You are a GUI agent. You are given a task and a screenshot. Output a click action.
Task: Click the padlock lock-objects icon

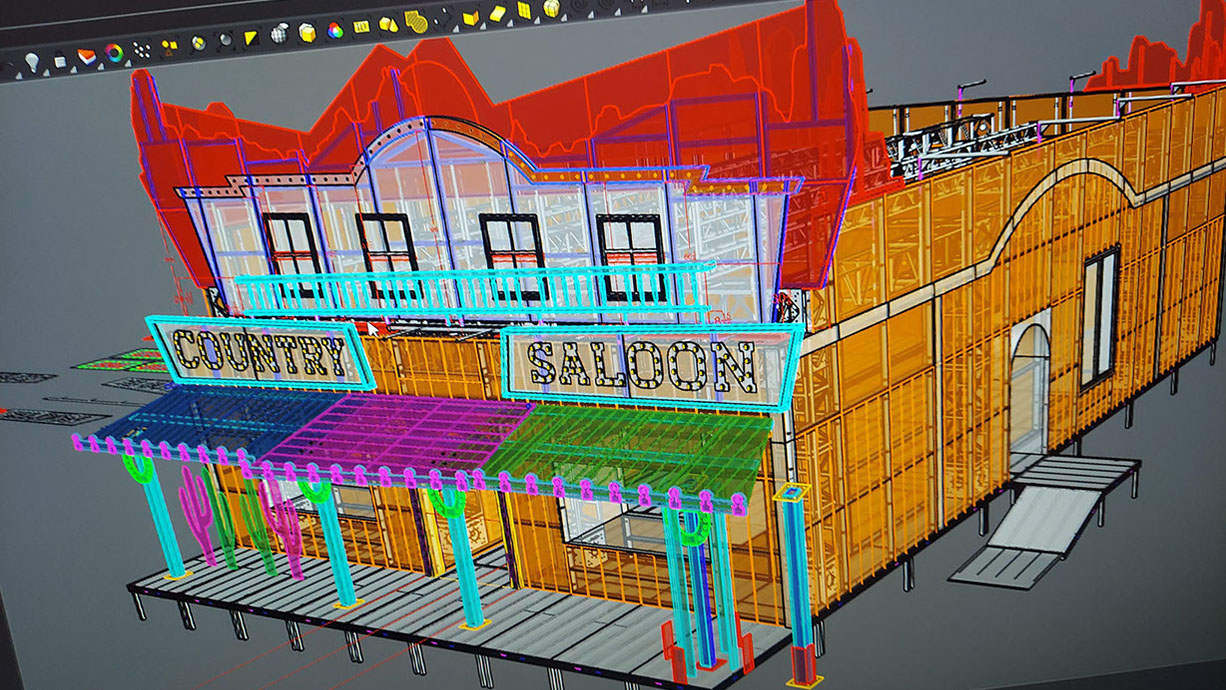60,61
